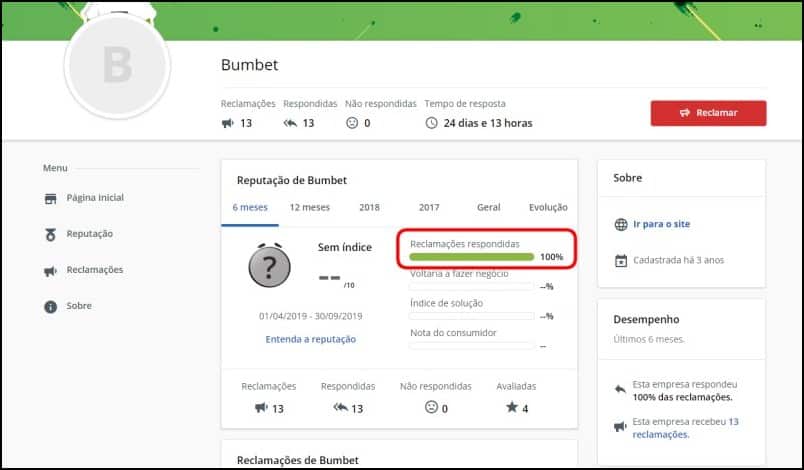
Task: Switch to the 12 meses tab
Action: (309, 208)
